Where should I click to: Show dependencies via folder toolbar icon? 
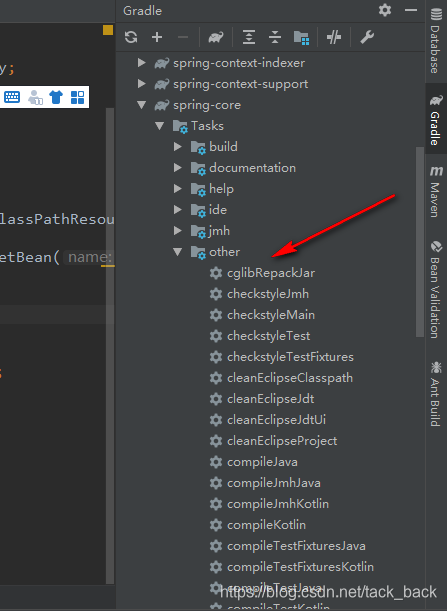pyautogui.click(x=301, y=38)
